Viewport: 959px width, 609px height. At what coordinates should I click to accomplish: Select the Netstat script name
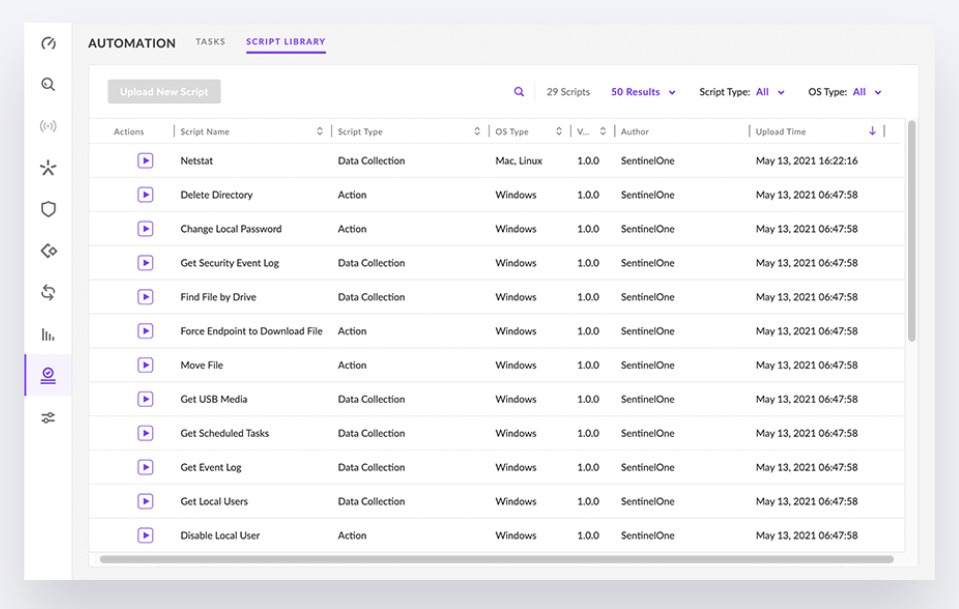(196, 161)
